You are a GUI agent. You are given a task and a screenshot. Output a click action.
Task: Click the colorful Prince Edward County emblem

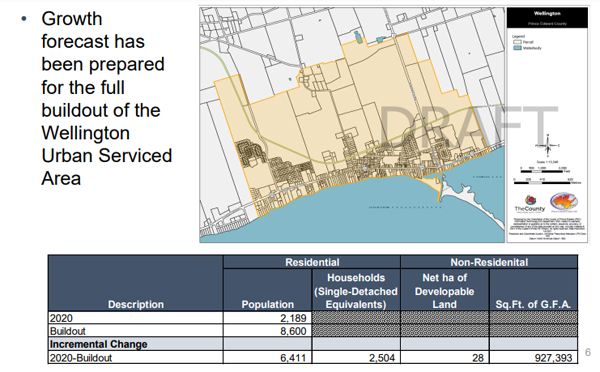tap(564, 202)
